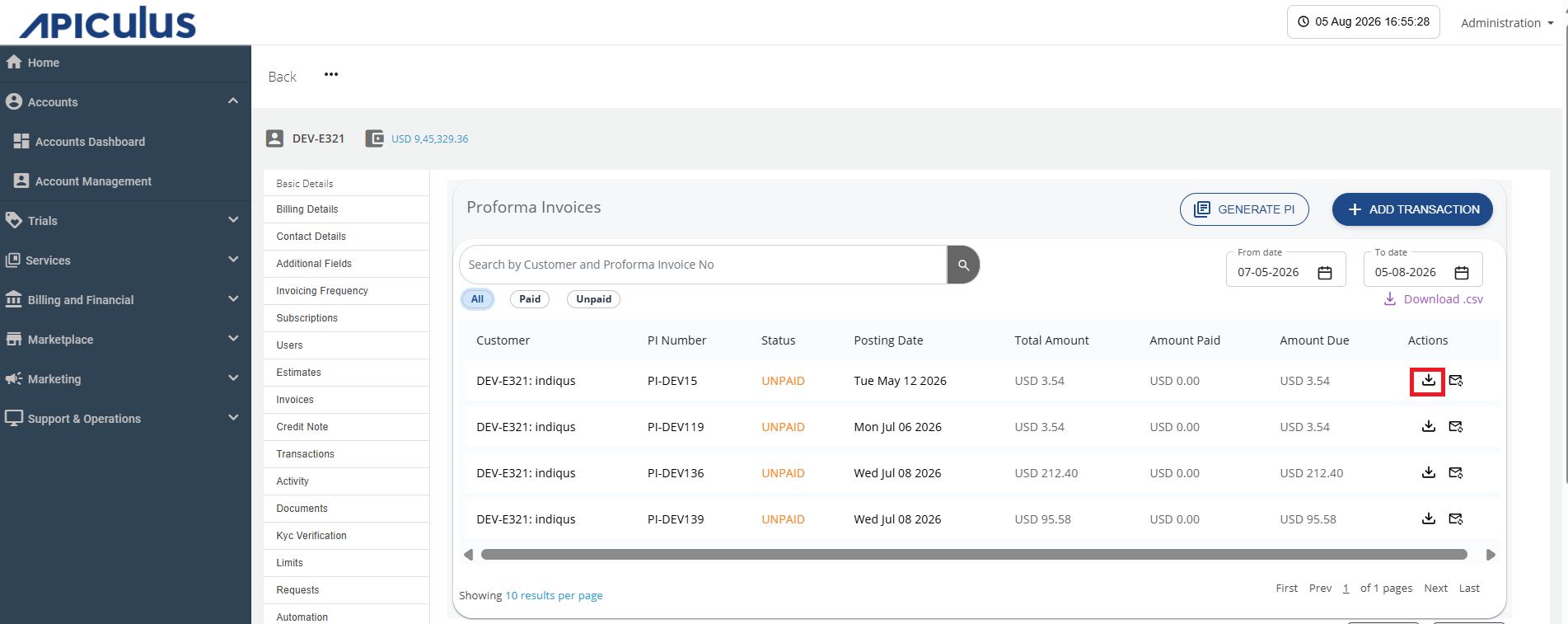Open the Administration dropdown

(1507, 23)
